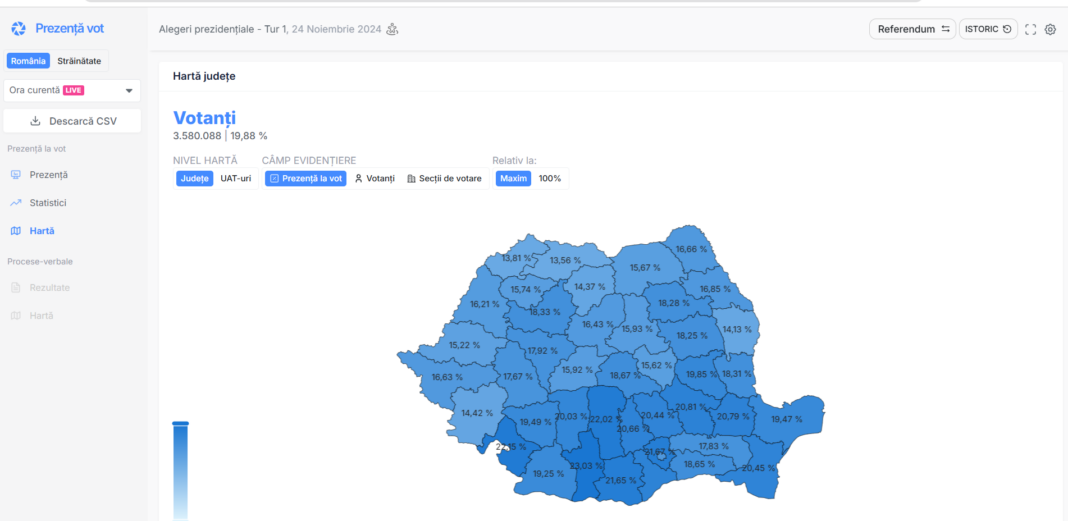
Task: Expand the Ora curentă LIVE dropdown
Action: tap(129, 91)
